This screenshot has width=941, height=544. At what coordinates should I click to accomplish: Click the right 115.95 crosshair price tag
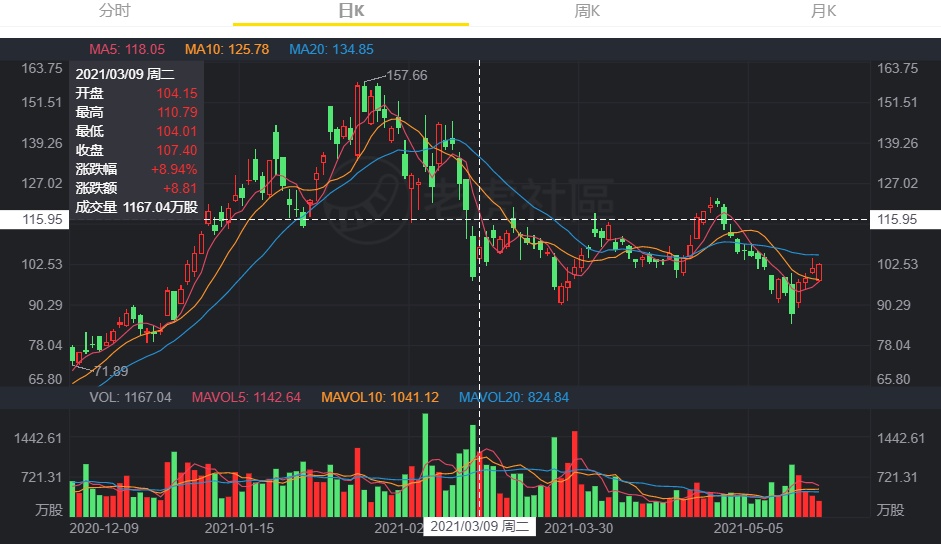tap(905, 219)
